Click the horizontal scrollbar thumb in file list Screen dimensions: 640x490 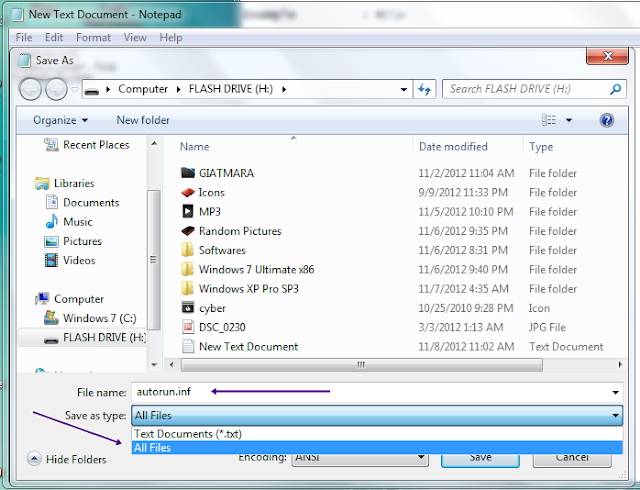click(362, 365)
